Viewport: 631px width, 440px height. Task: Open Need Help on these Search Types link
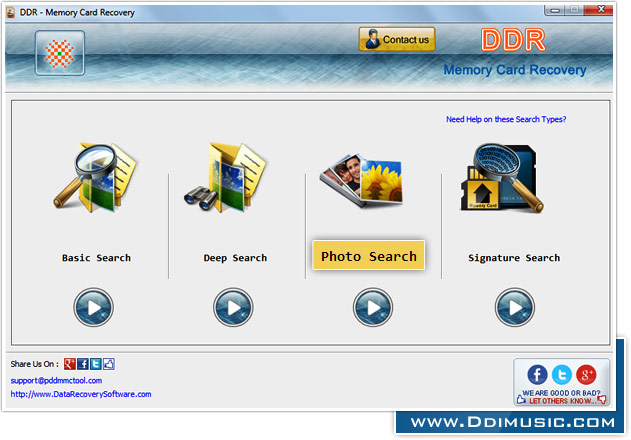(x=506, y=119)
